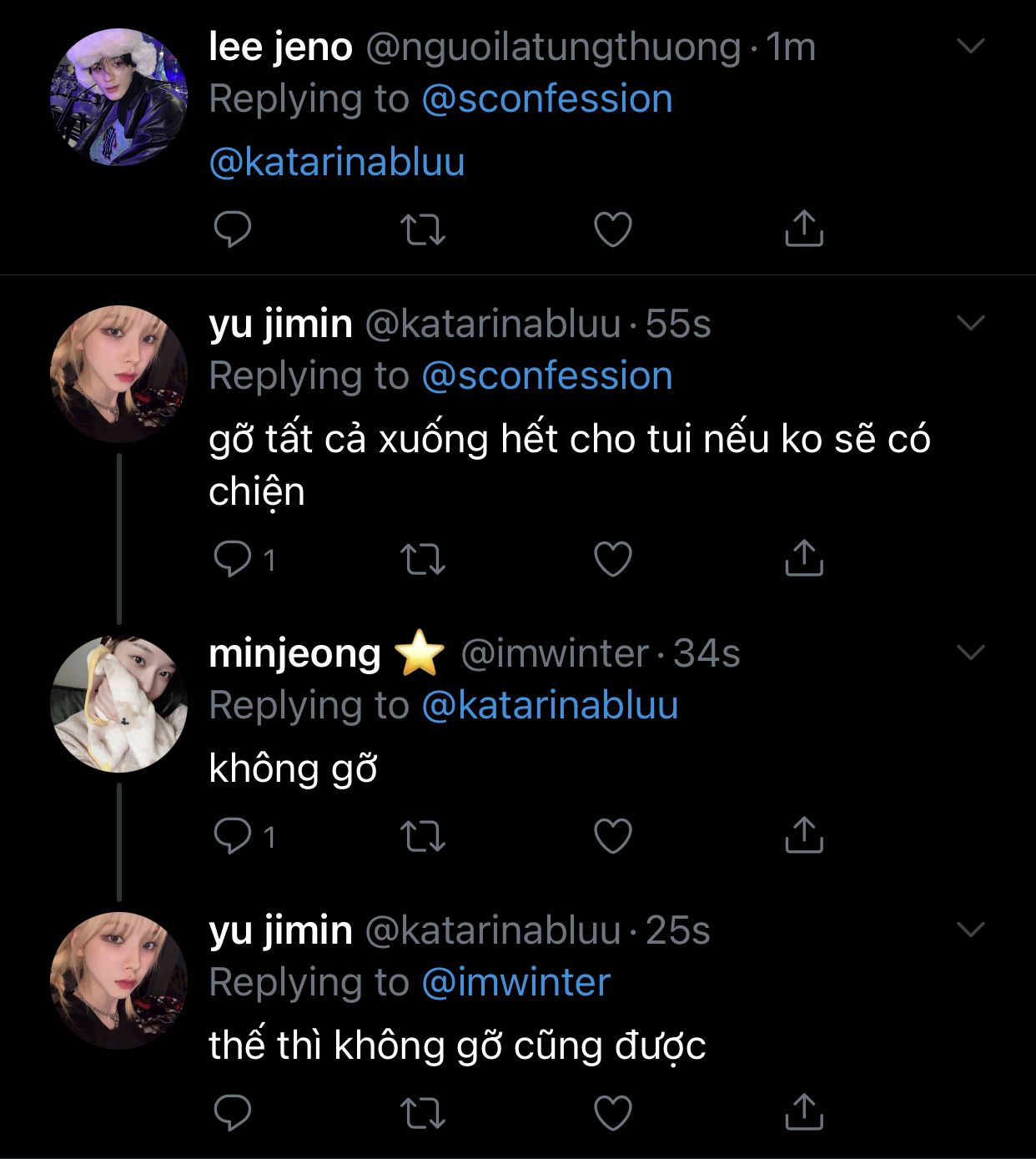The image size is (1036, 1159).
Task: Open chevron menu on yu jimin's 25s tweet
Action: pyautogui.click(x=971, y=930)
